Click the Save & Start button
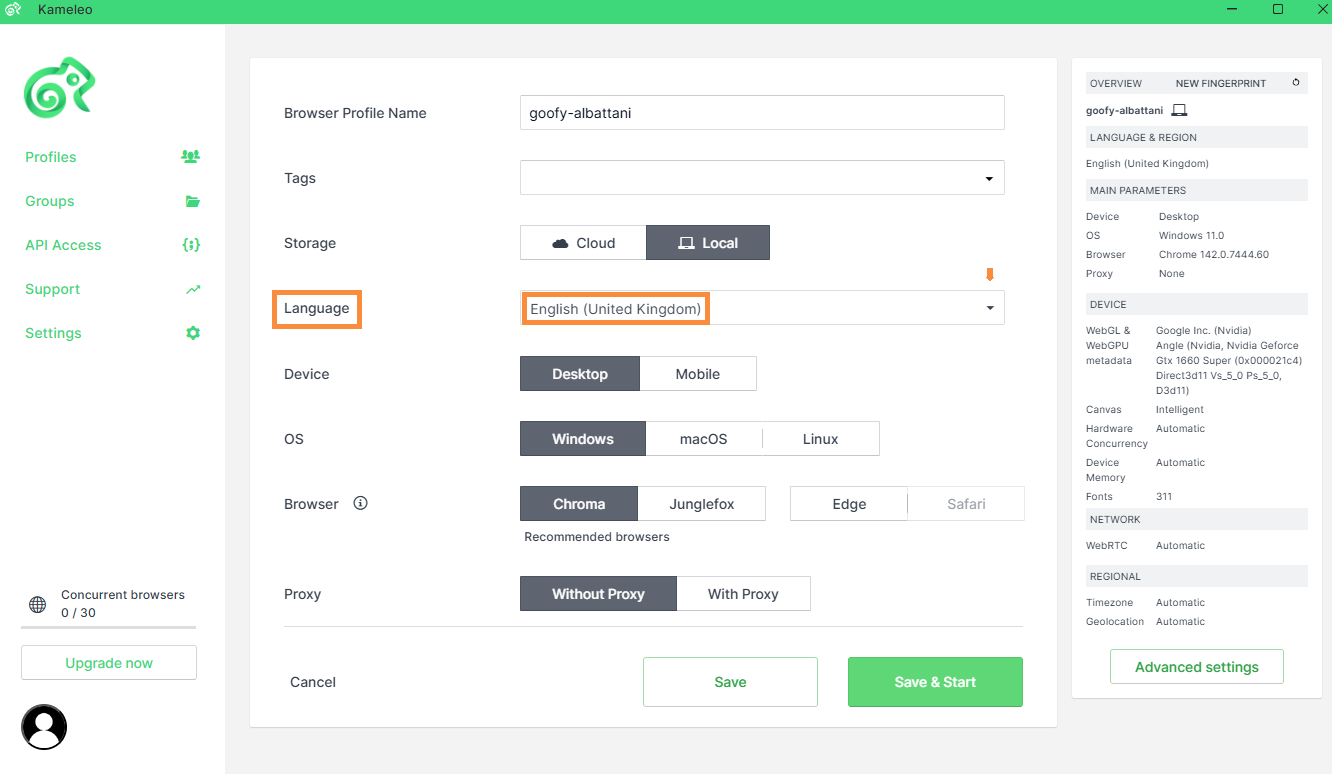Viewport: 1332px width, 774px height. [935, 682]
